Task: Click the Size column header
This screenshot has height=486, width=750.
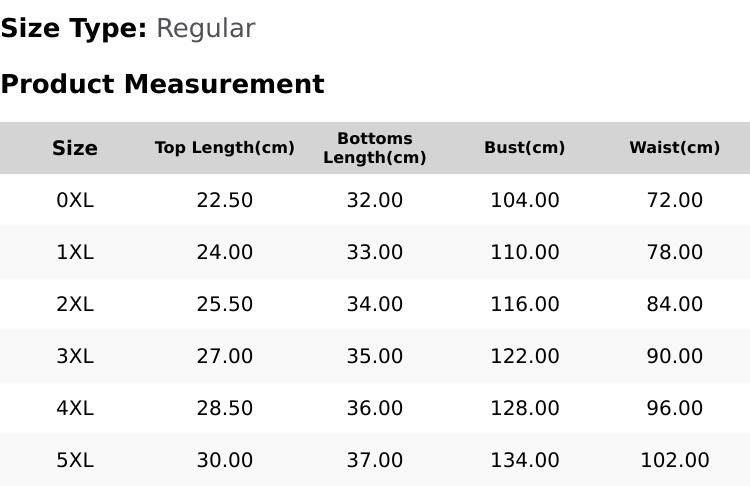Action: tap(75, 148)
